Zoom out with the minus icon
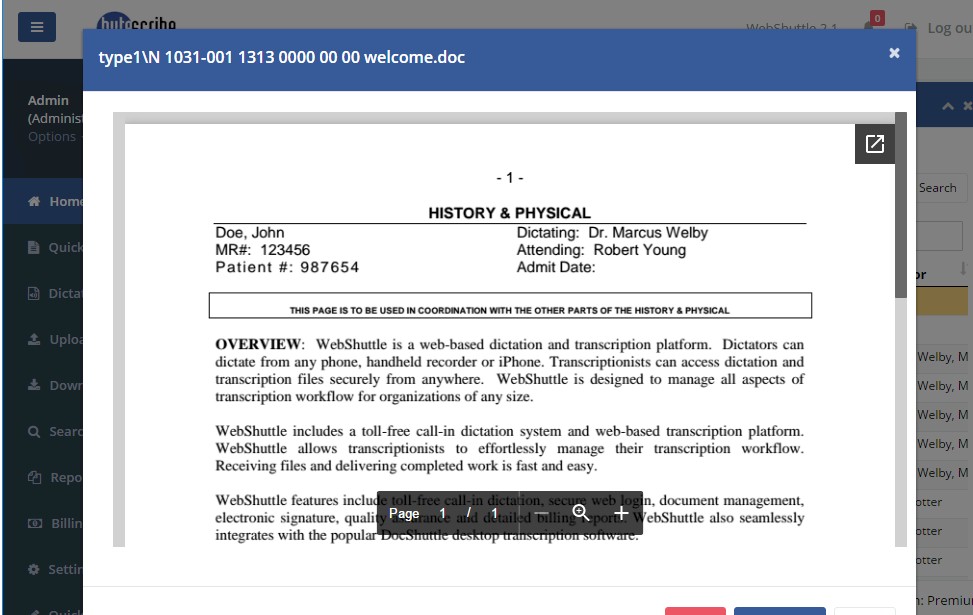 [x=541, y=513]
